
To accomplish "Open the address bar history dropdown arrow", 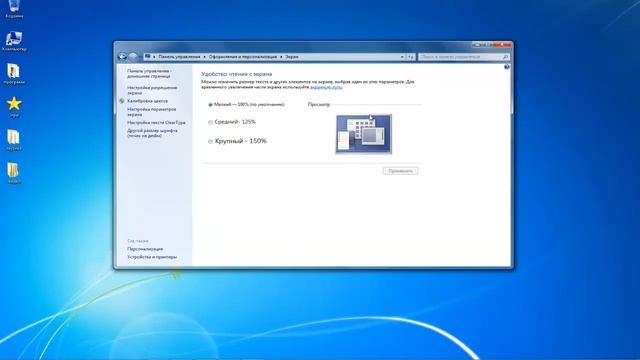I will pos(402,57).
